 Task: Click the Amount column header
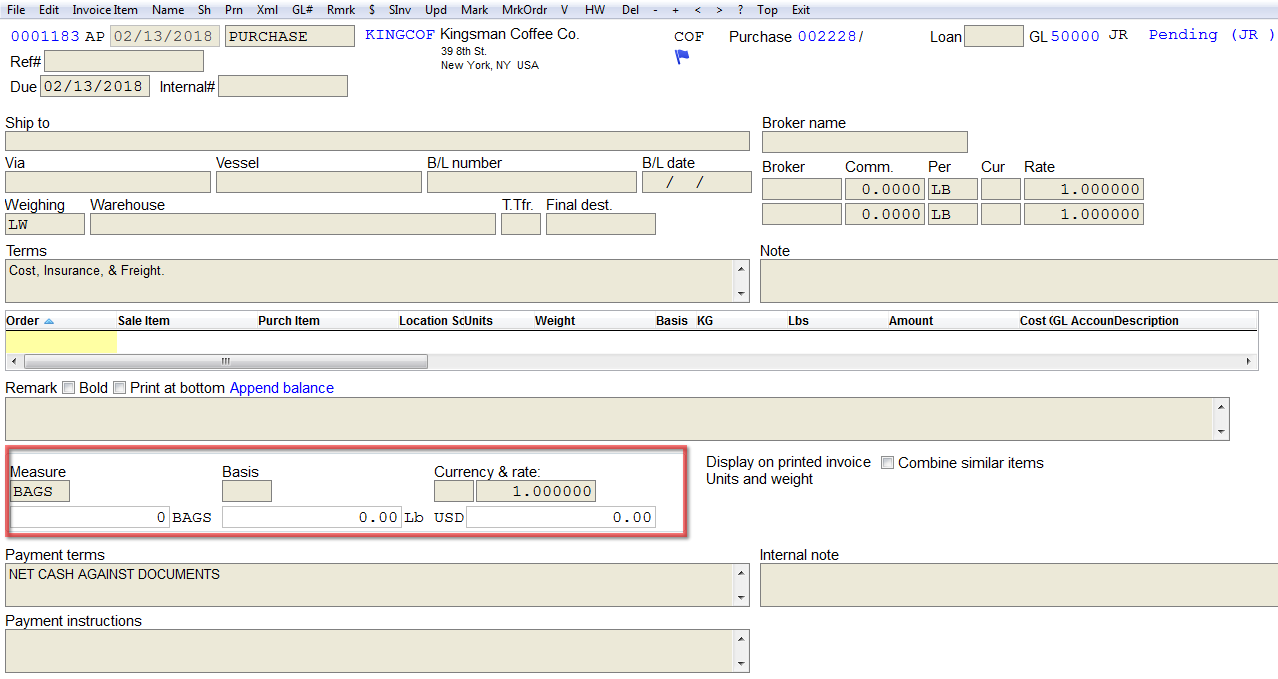pyautogui.click(x=911, y=321)
